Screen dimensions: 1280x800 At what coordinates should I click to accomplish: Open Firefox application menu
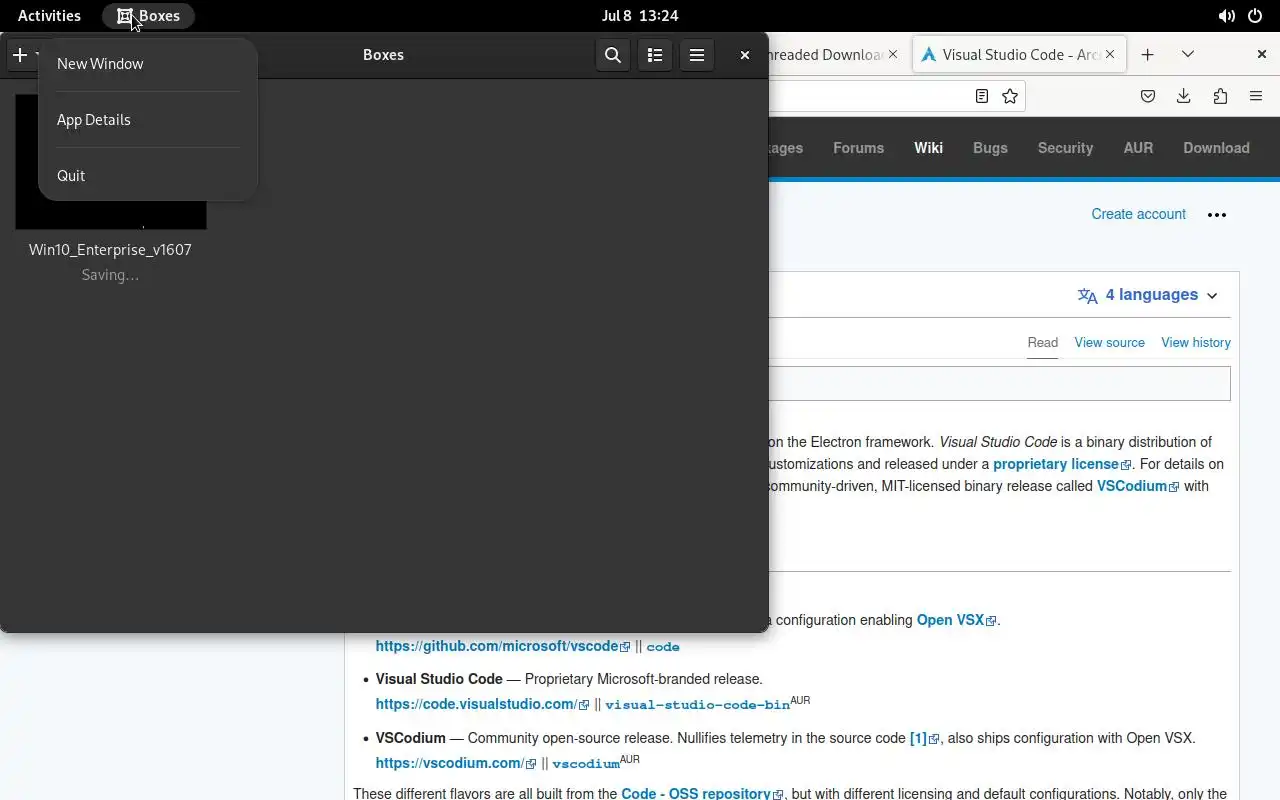(1256, 96)
